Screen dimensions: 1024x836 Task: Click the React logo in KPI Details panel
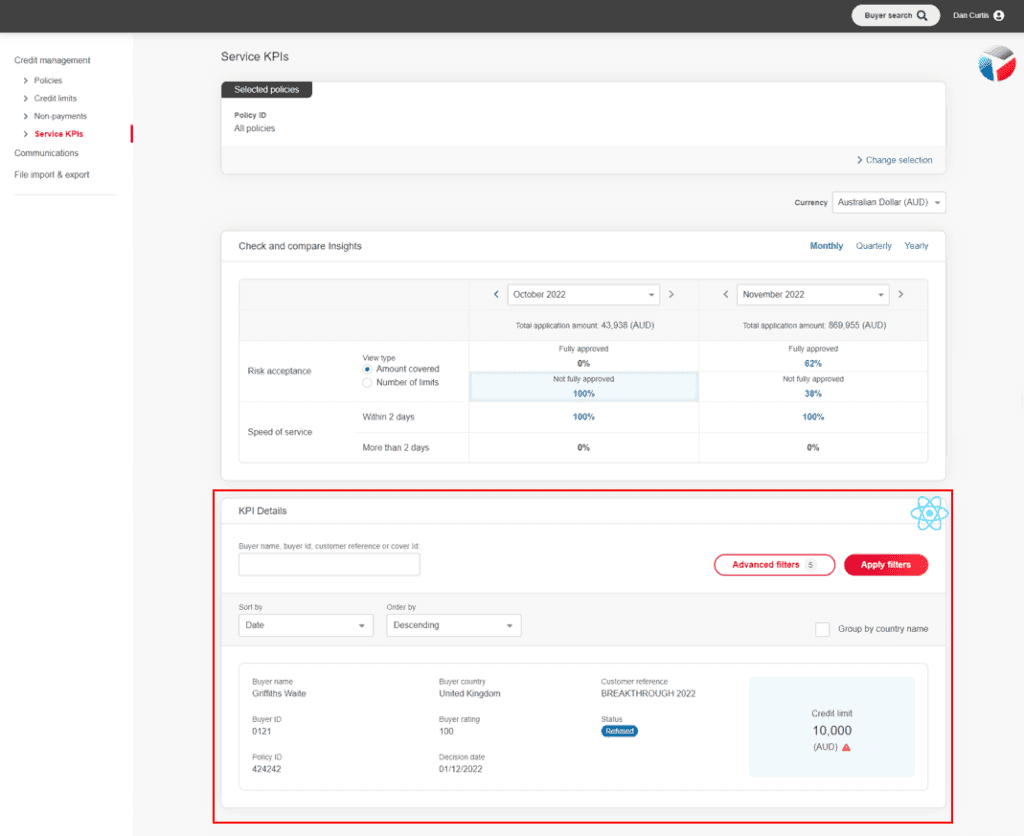(929, 513)
